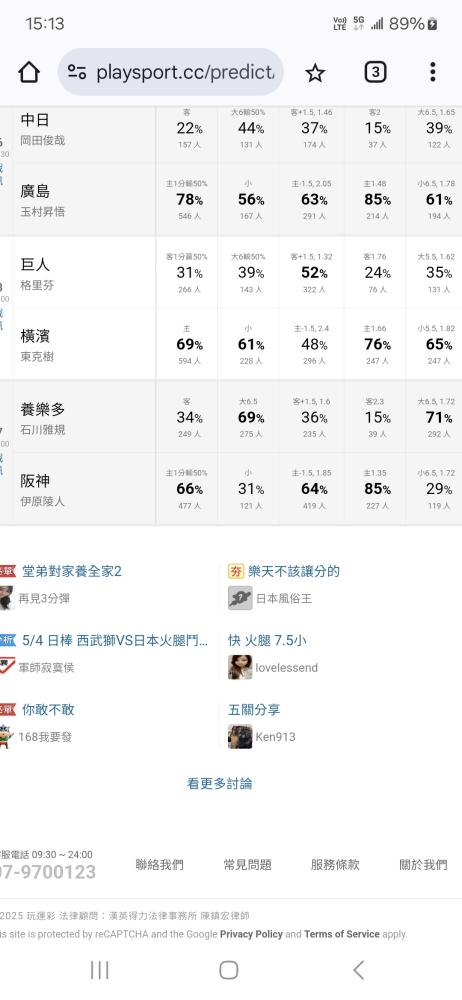The image size is (462, 1000).
Task: Open 服務條款 footer link
Action: (335, 864)
